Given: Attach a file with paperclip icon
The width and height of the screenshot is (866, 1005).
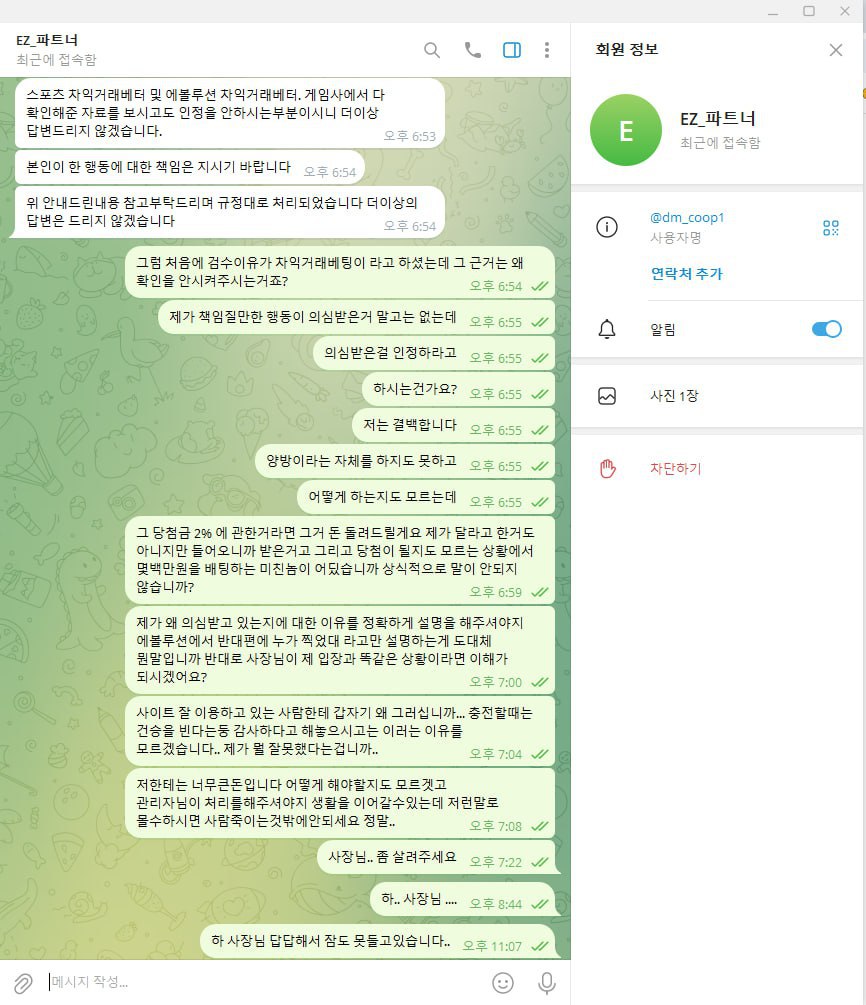Looking at the screenshot, I should coord(23,983).
